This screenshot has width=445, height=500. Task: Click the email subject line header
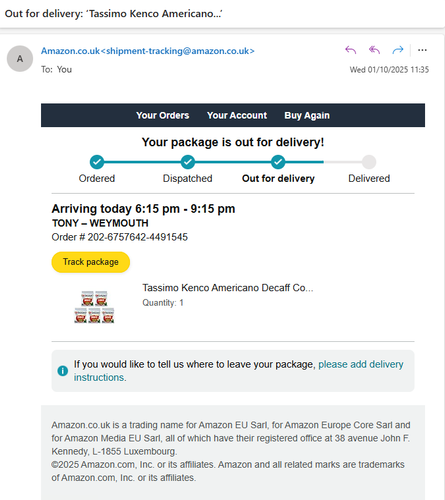click(114, 14)
